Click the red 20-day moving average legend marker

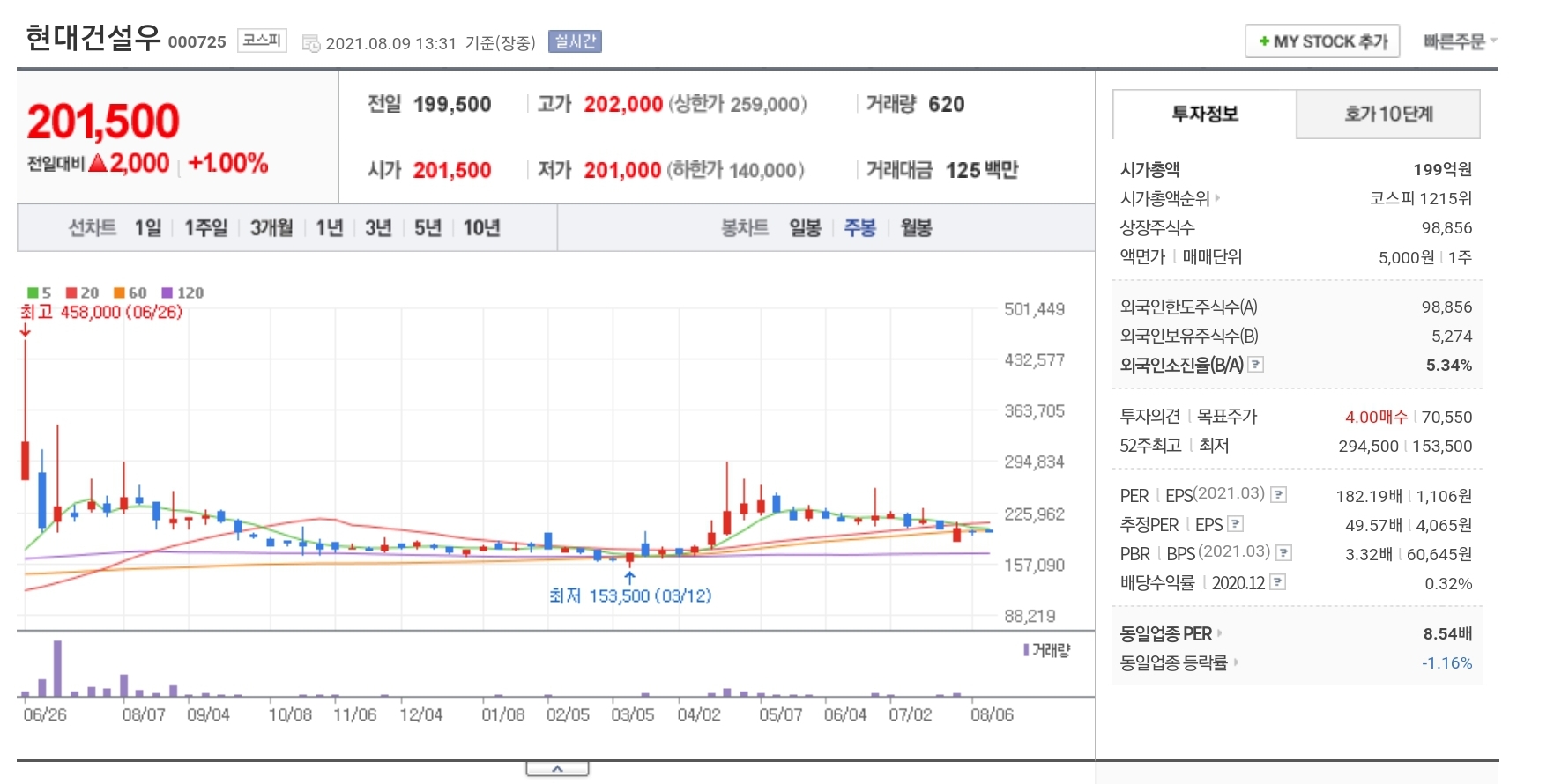[71, 292]
